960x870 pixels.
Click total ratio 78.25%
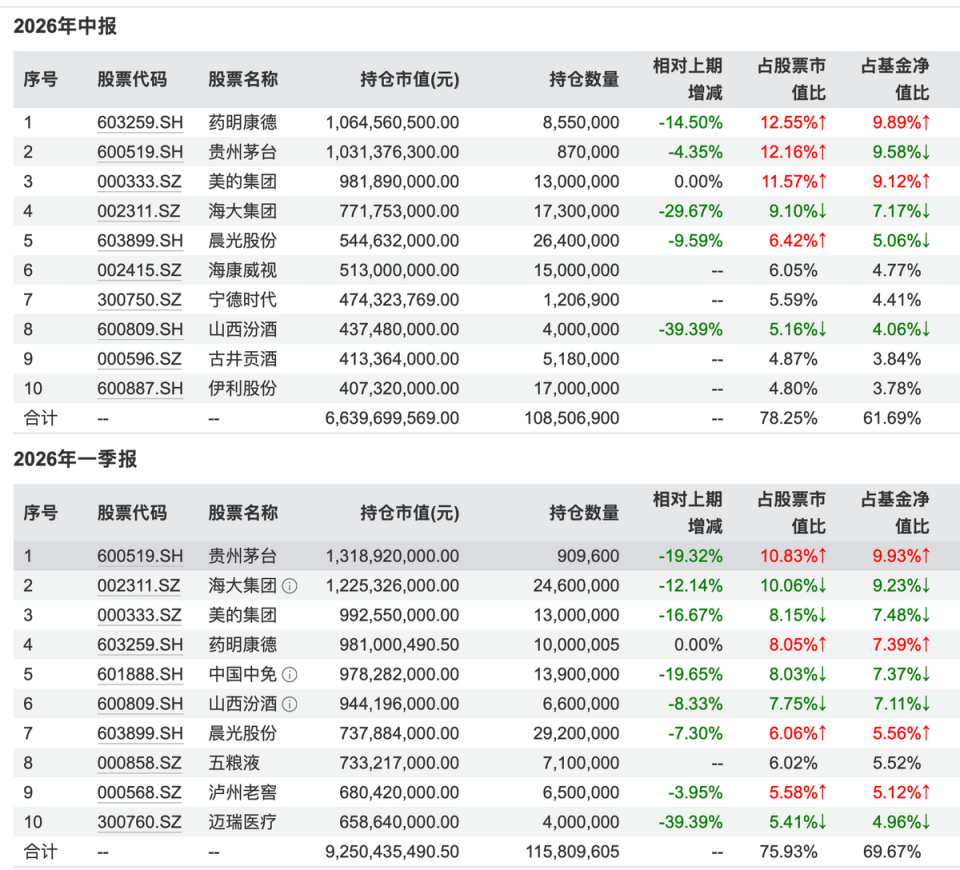789,418
